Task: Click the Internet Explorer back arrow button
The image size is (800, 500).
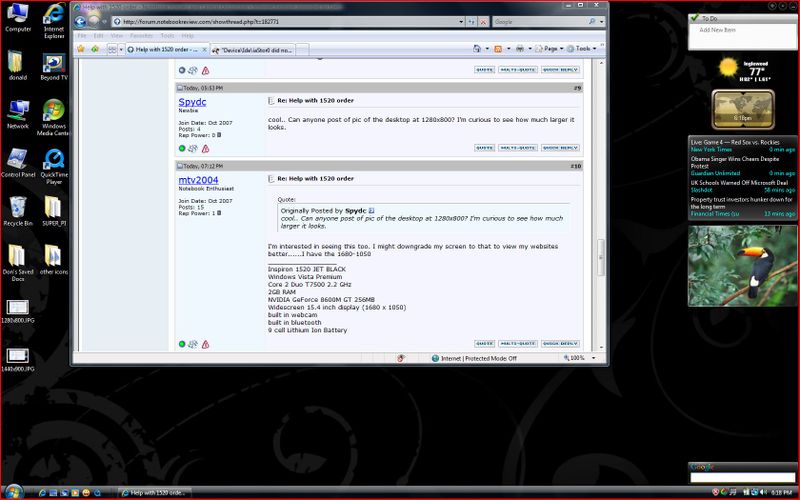Action: pyautogui.click(x=80, y=21)
